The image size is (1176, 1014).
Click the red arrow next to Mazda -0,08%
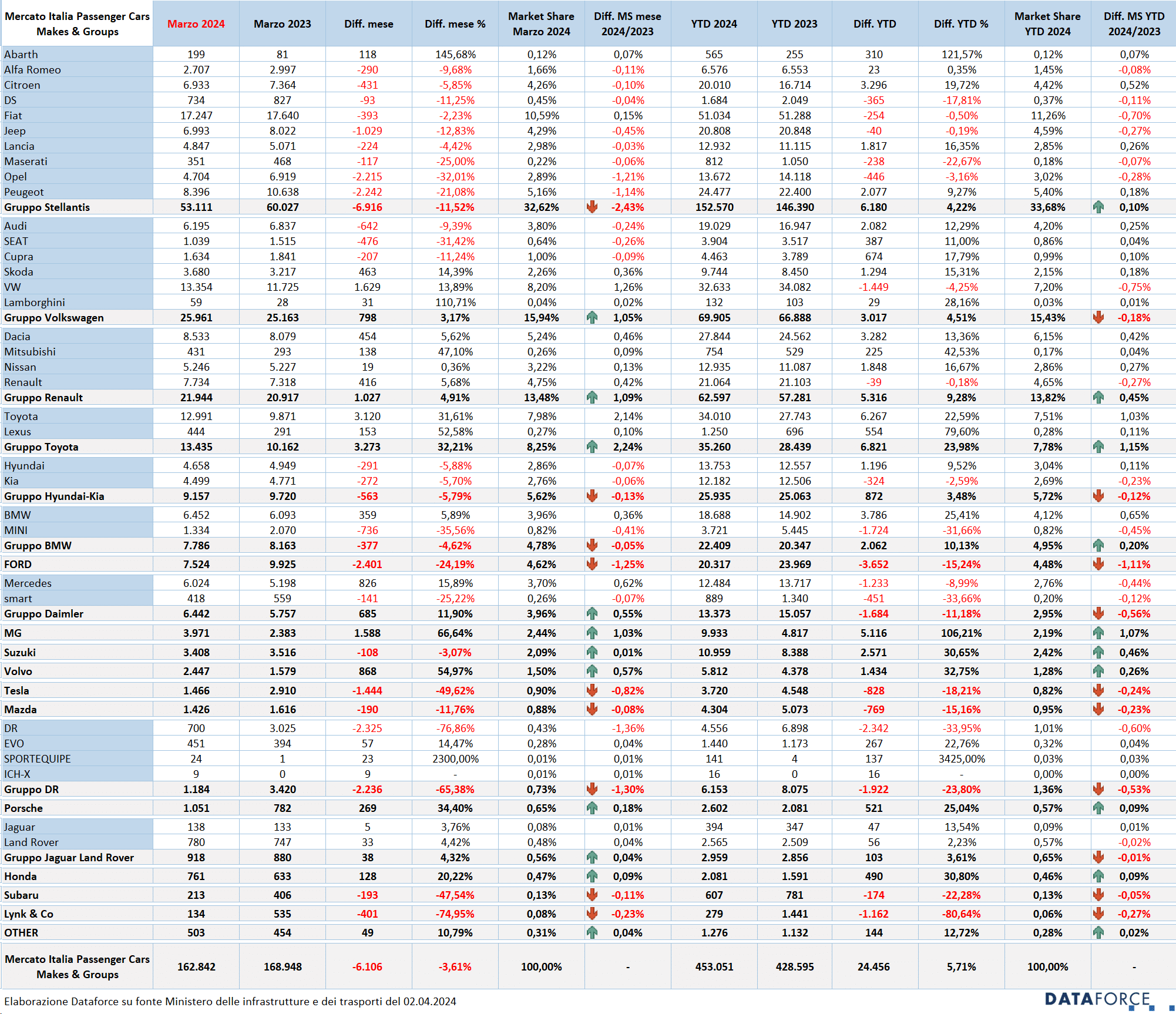point(592,709)
